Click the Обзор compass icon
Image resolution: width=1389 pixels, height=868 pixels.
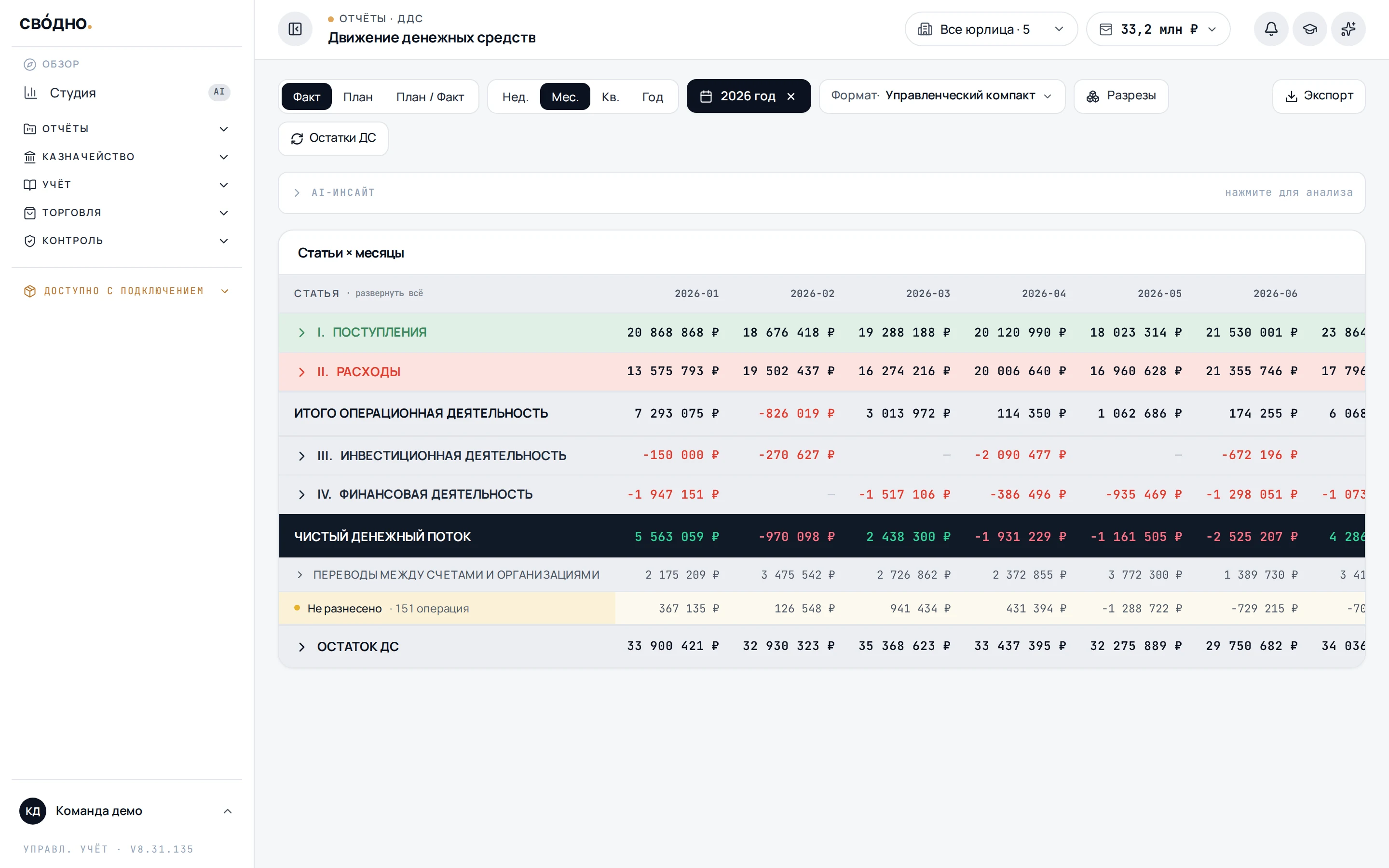coord(30,64)
